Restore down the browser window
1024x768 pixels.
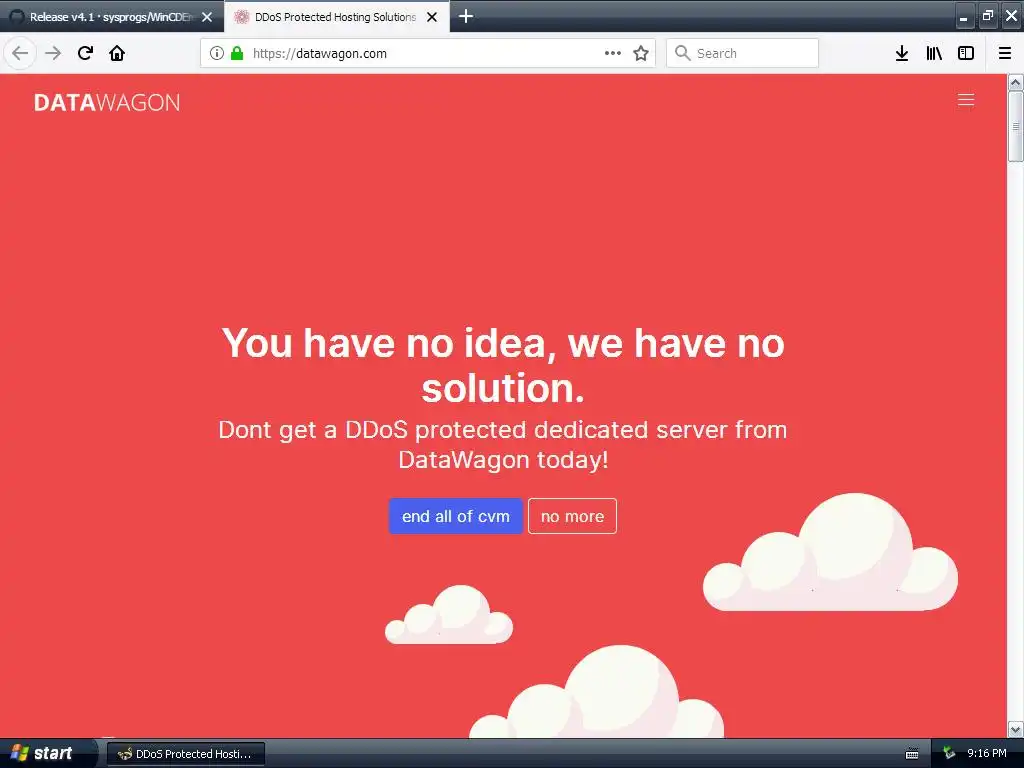pyautogui.click(x=987, y=16)
